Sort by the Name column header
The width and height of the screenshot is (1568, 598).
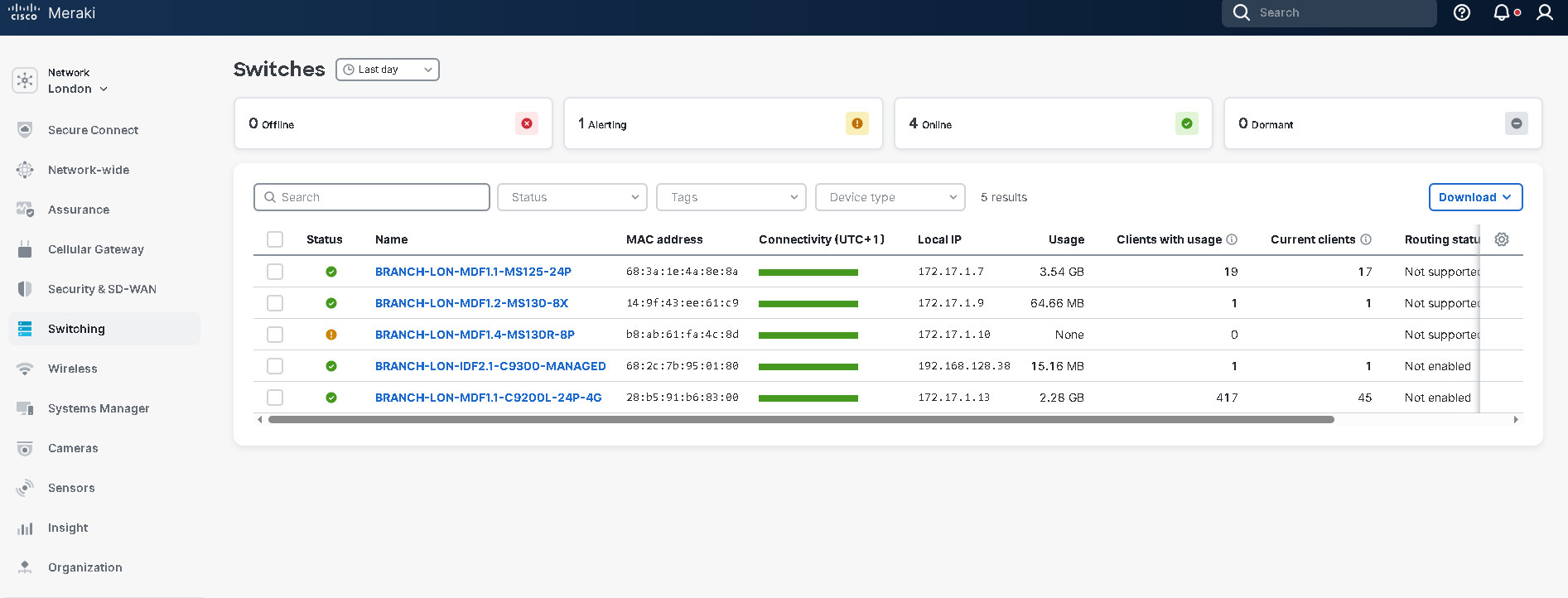click(x=391, y=239)
